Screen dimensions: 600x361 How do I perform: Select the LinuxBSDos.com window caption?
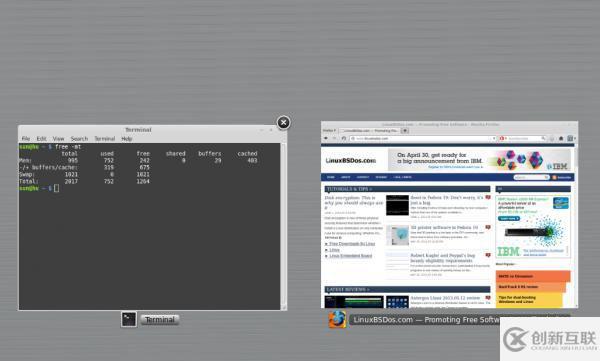426,320
